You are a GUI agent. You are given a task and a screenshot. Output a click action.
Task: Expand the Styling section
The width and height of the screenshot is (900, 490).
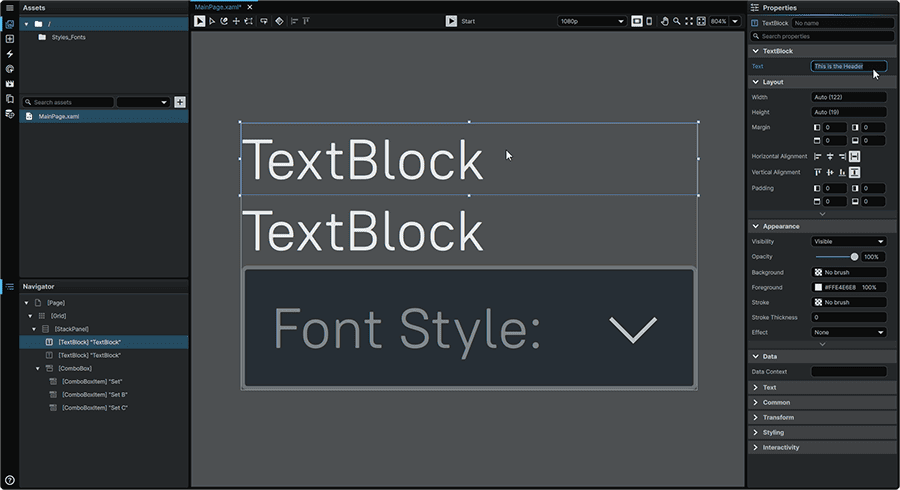click(755, 432)
